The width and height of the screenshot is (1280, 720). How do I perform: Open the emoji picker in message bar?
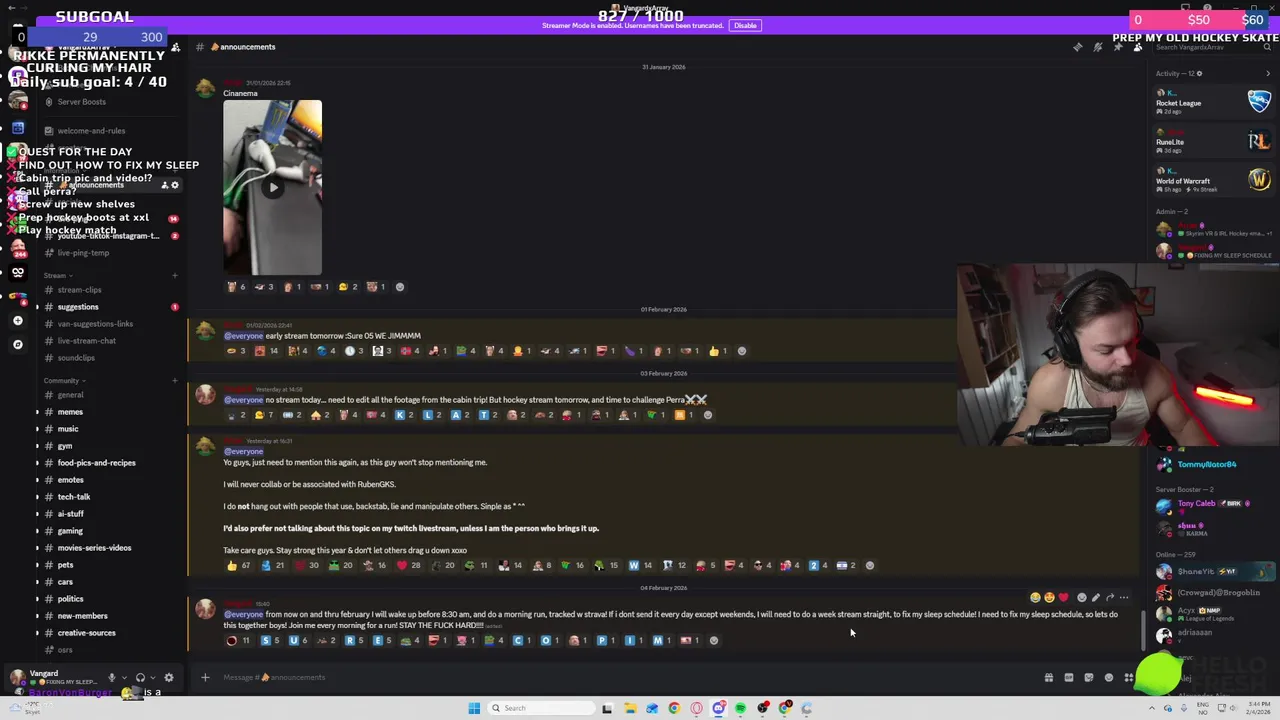(1109, 677)
